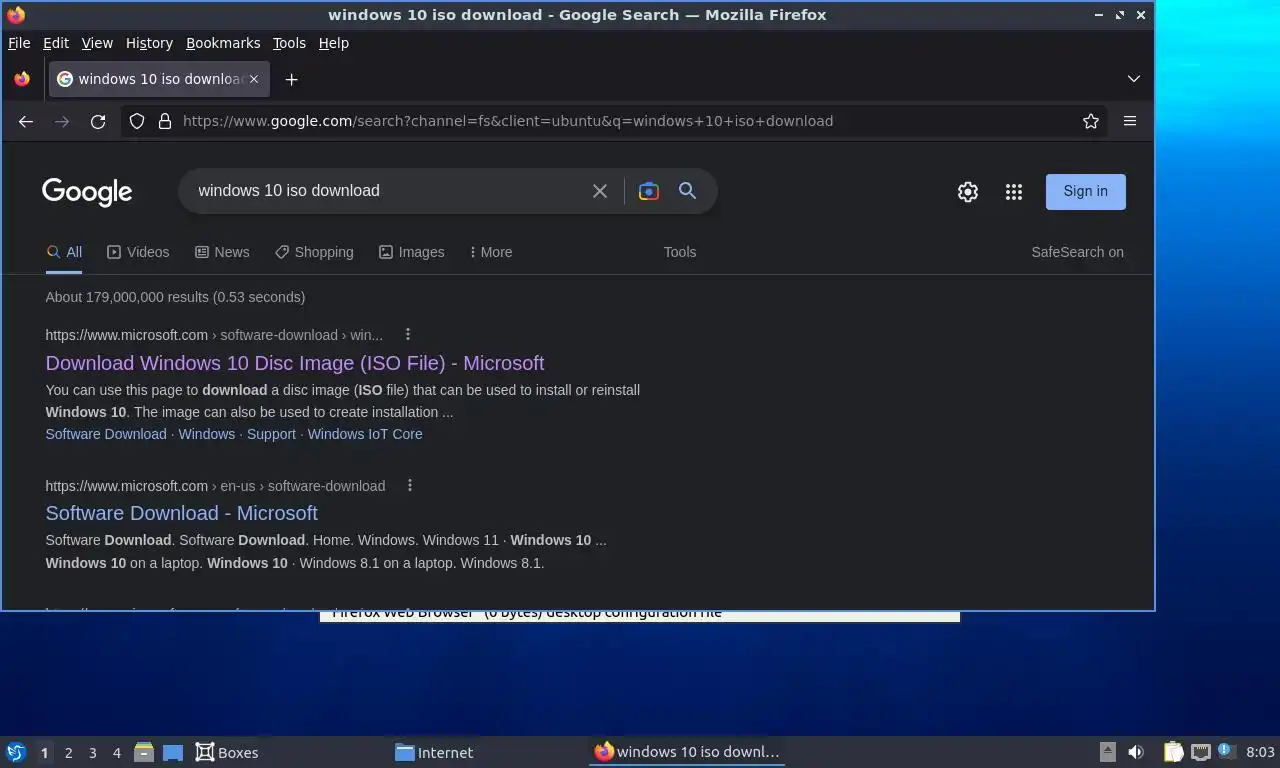The image size is (1280, 768).
Task: Open the Edit menu
Action: (x=56, y=43)
